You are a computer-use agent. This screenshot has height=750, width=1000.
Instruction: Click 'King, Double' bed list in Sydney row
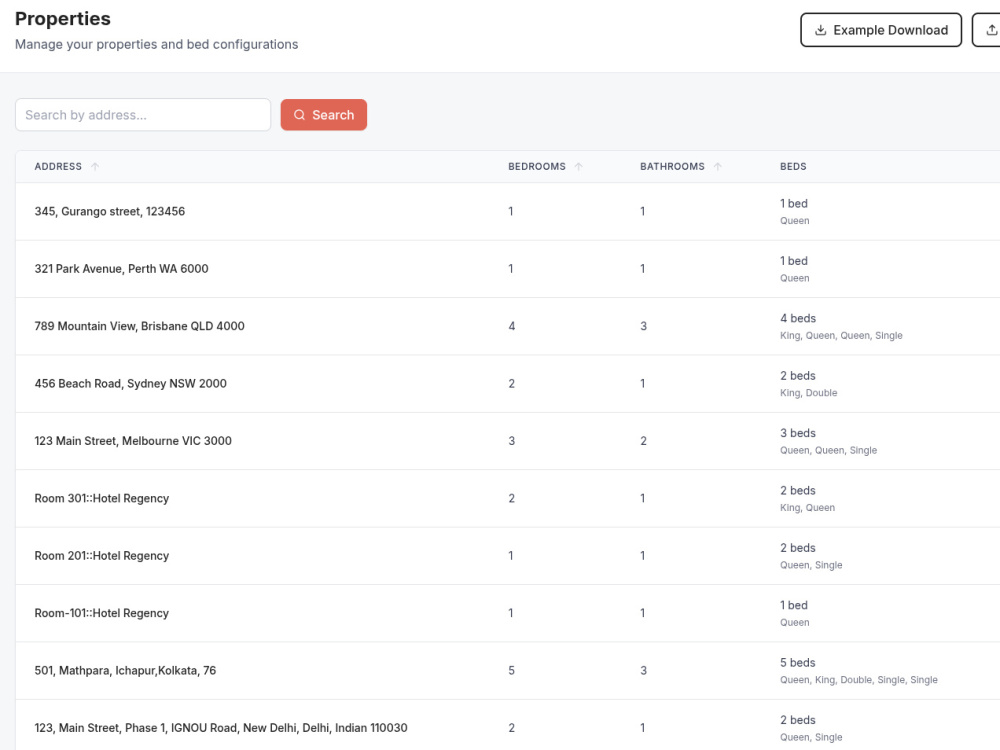pyautogui.click(x=809, y=393)
